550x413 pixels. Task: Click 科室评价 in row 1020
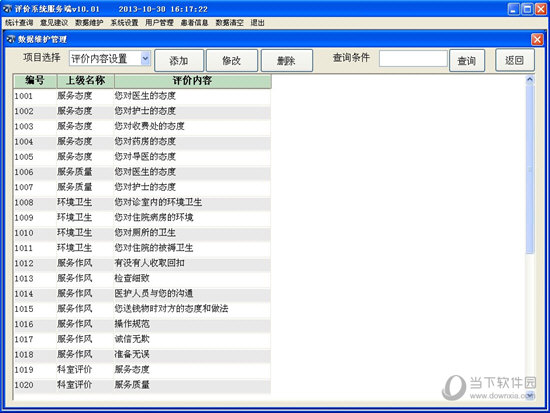(x=75, y=385)
